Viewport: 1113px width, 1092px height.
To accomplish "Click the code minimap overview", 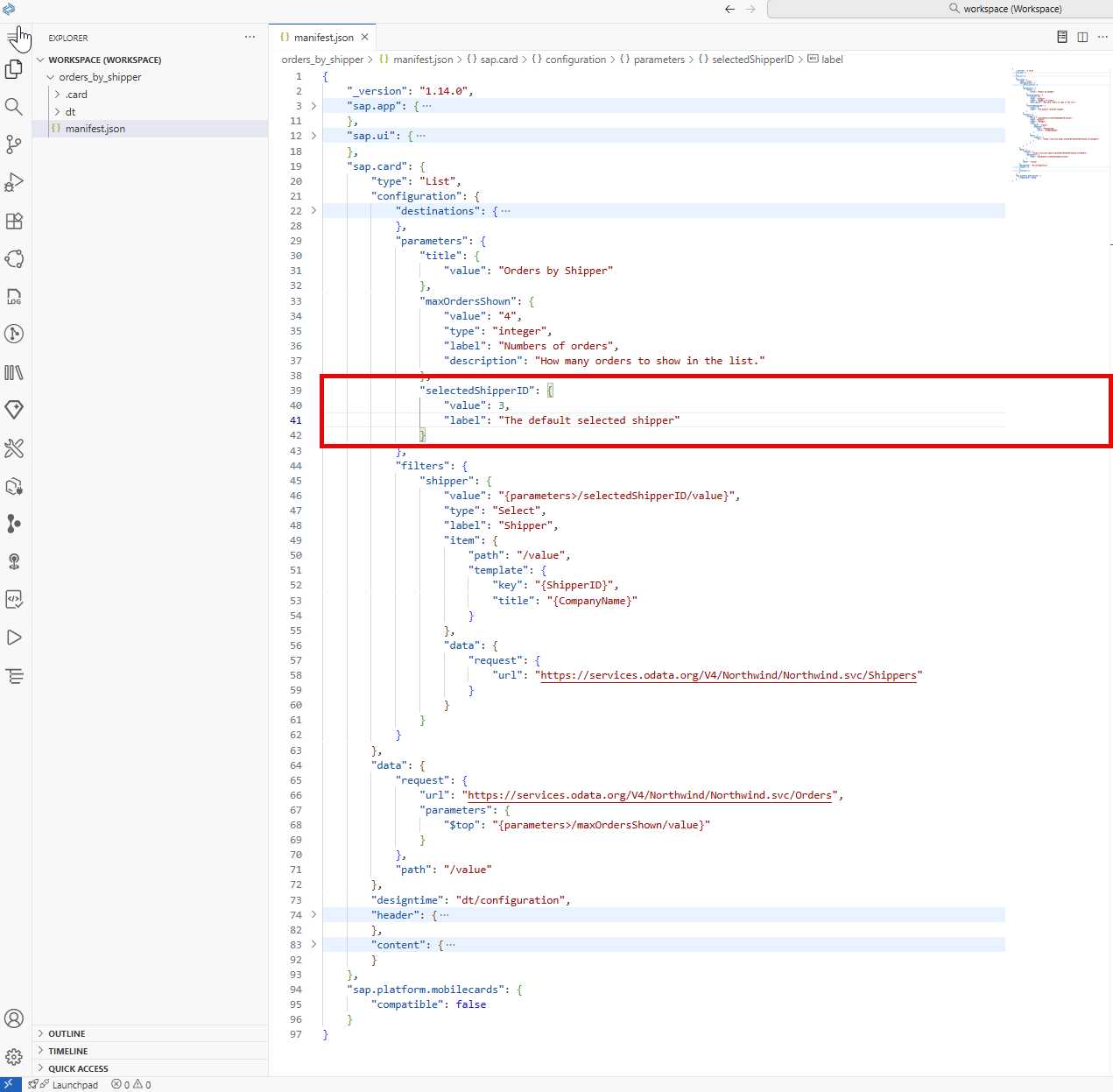I will tap(1060, 124).
